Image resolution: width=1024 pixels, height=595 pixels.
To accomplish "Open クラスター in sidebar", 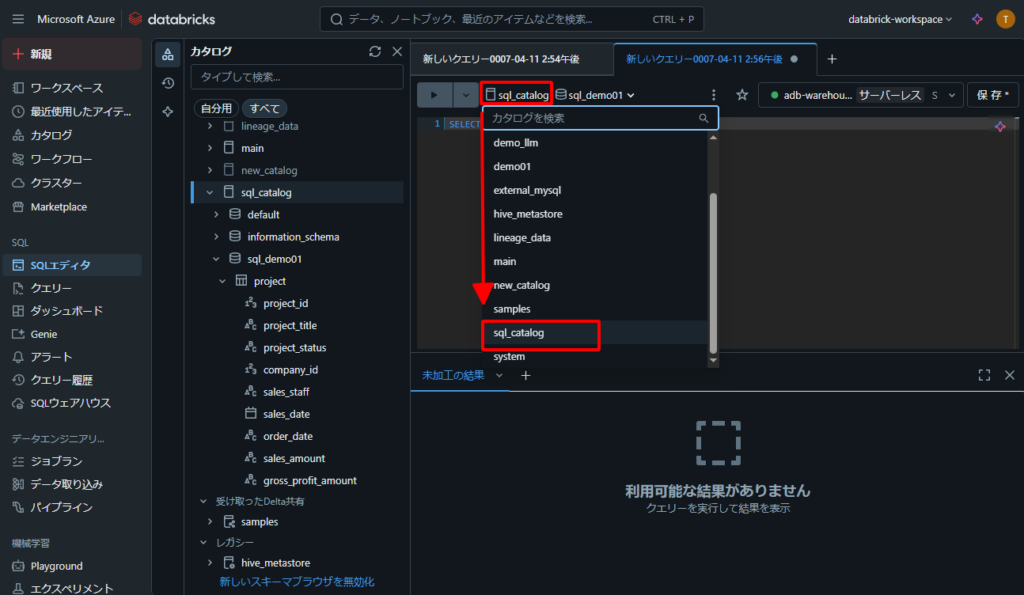I will [72, 183].
